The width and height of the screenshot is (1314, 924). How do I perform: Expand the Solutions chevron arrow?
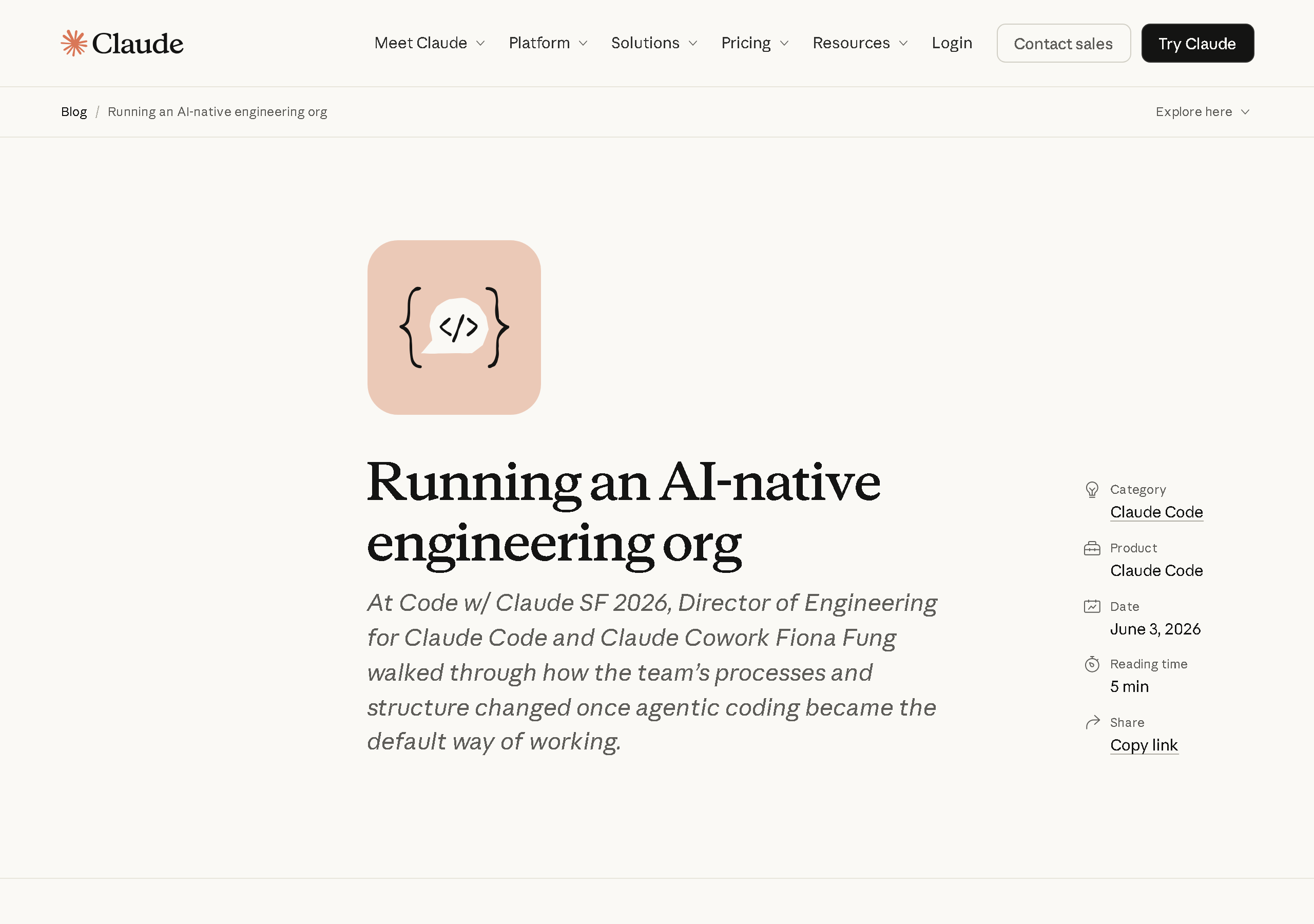point(693,44)
